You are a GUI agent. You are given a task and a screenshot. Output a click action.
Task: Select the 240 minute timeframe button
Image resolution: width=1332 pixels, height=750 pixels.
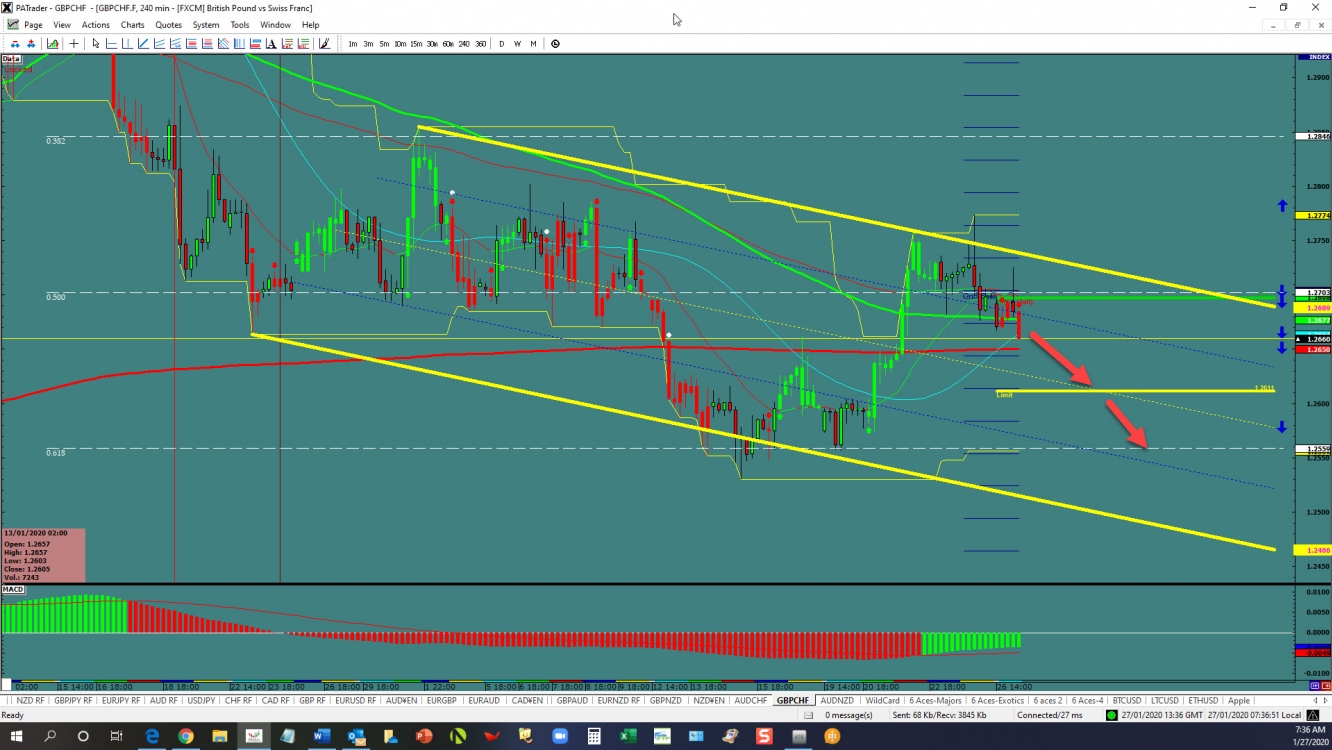464,44
